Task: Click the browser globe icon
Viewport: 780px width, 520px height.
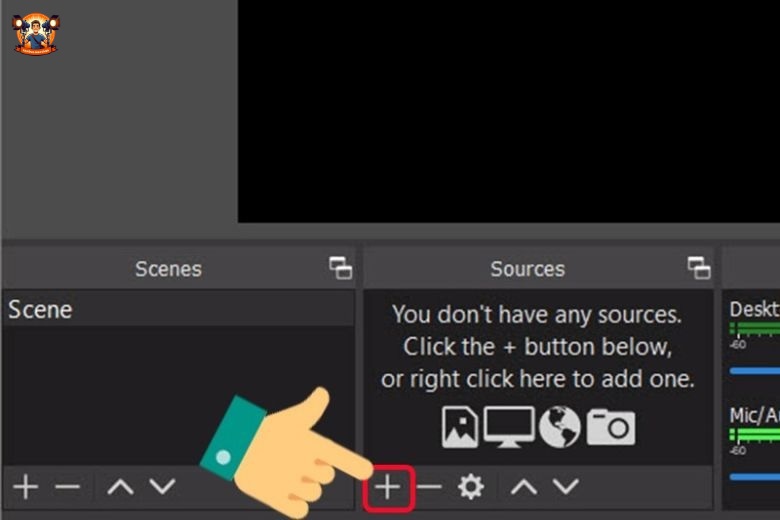Action: tap(560, 427)
